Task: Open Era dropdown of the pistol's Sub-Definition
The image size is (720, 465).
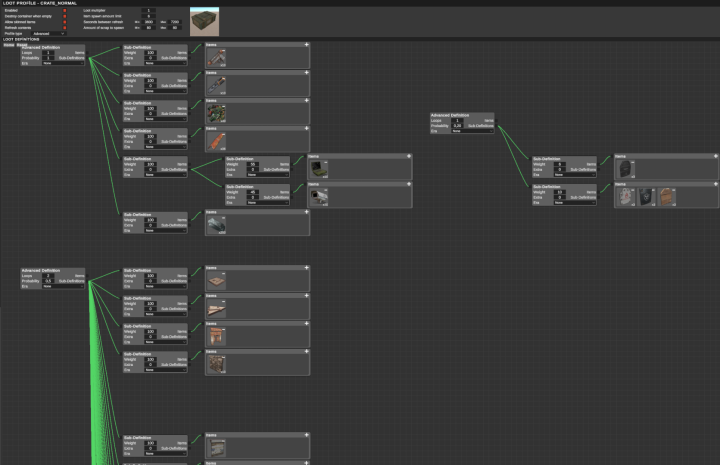Action: click(x=165, y=63)
